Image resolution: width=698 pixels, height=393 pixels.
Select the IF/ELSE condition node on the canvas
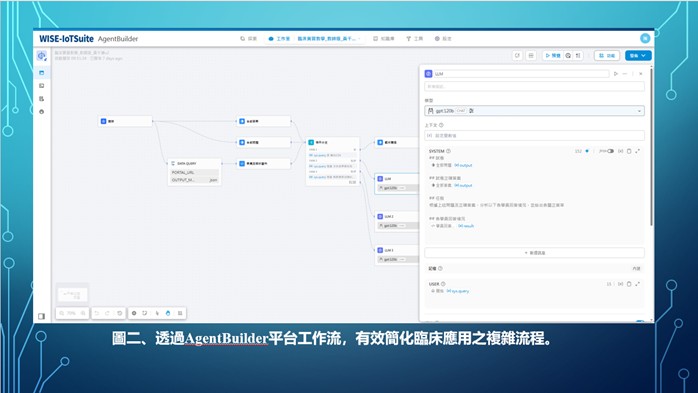(333, 161)
